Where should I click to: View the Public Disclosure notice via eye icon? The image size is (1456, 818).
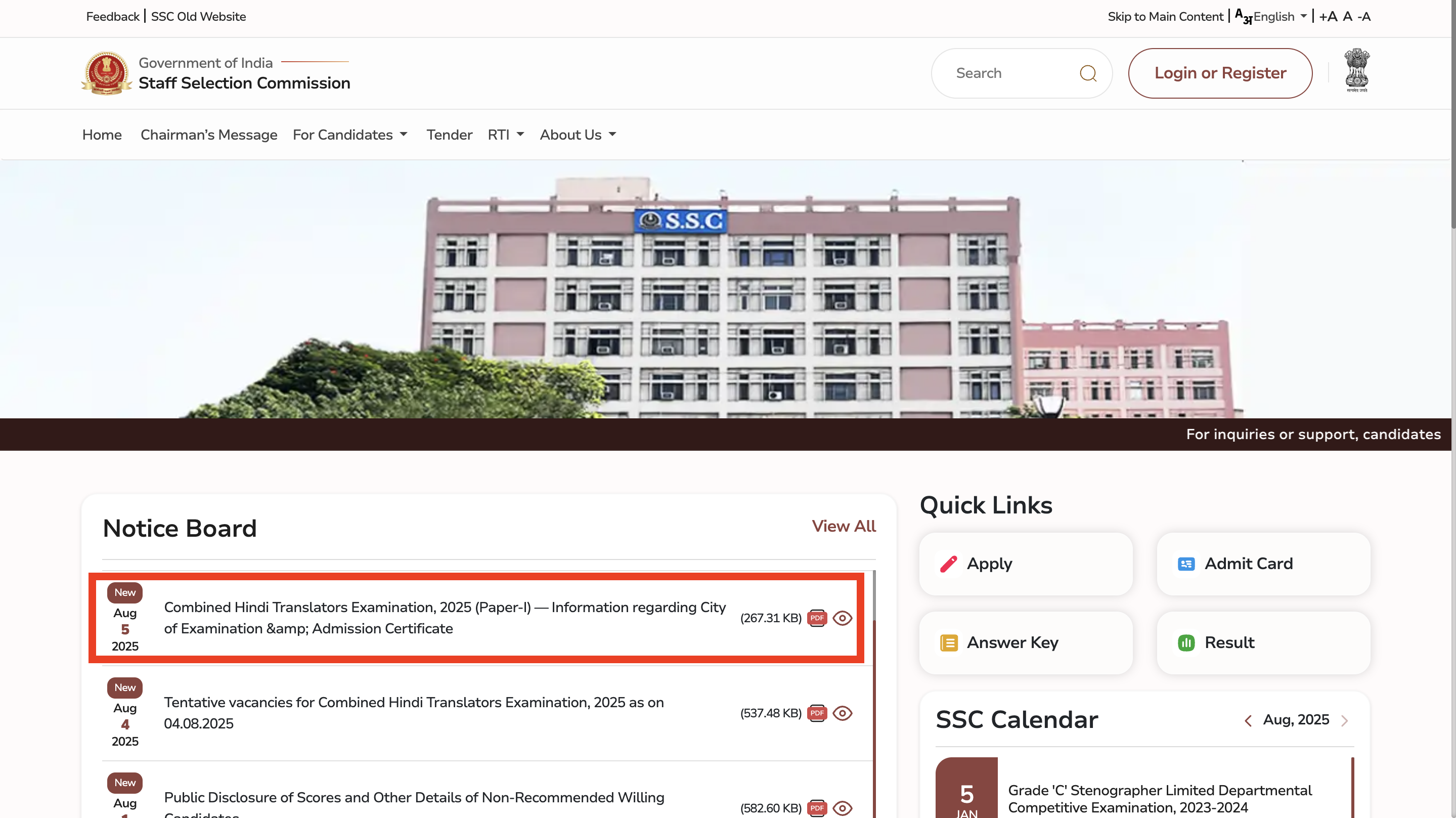842,808
